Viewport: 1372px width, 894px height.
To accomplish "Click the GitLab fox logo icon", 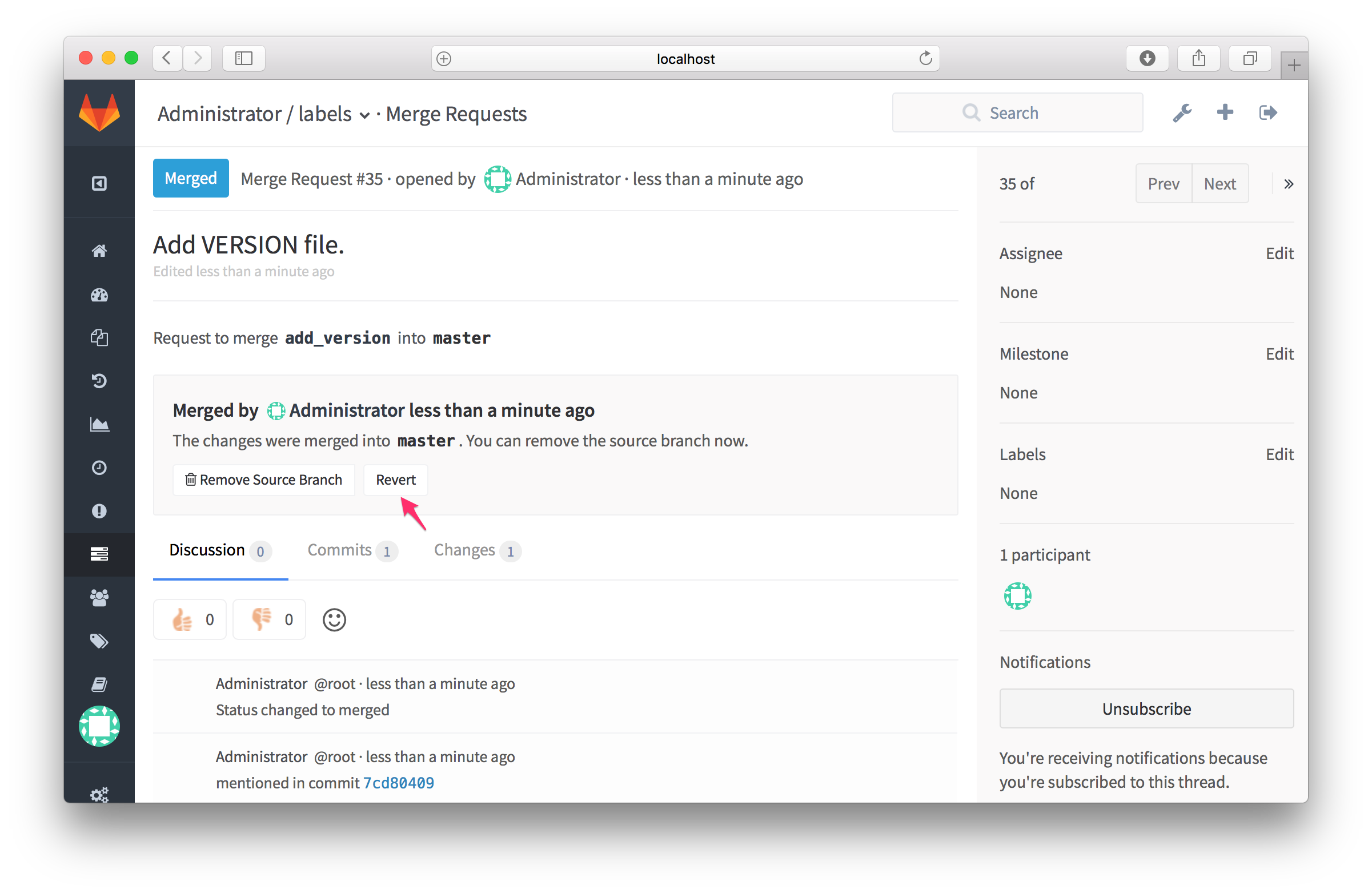I will tap(99, 112).
